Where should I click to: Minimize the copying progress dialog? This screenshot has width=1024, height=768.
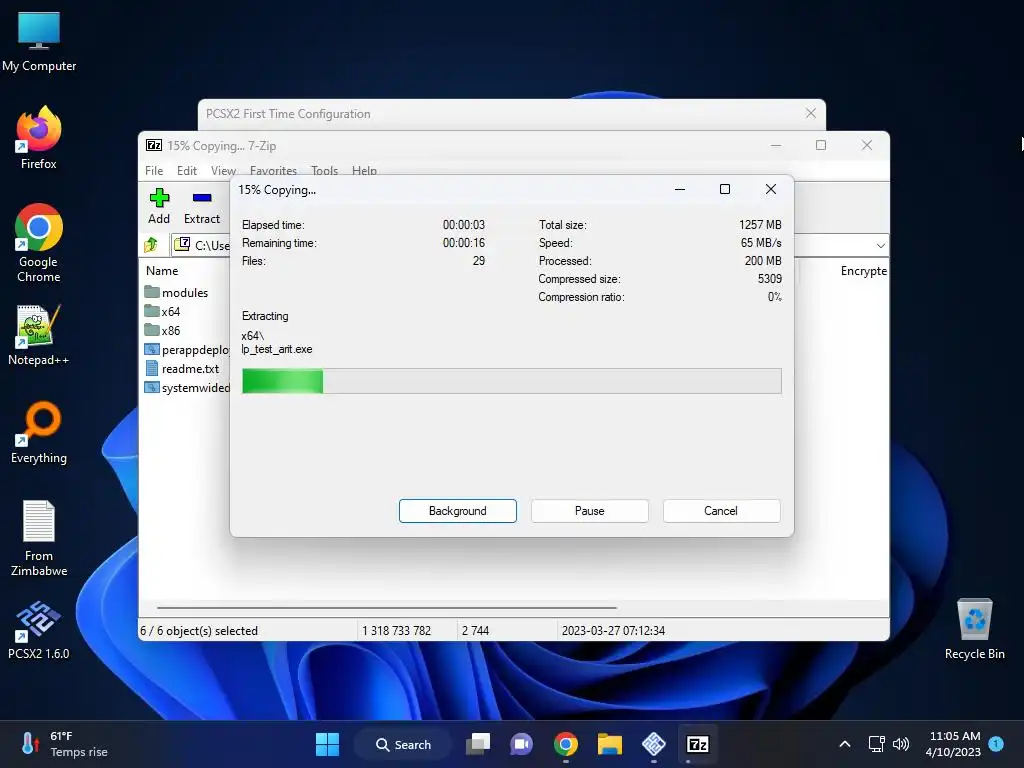(680, 189)
